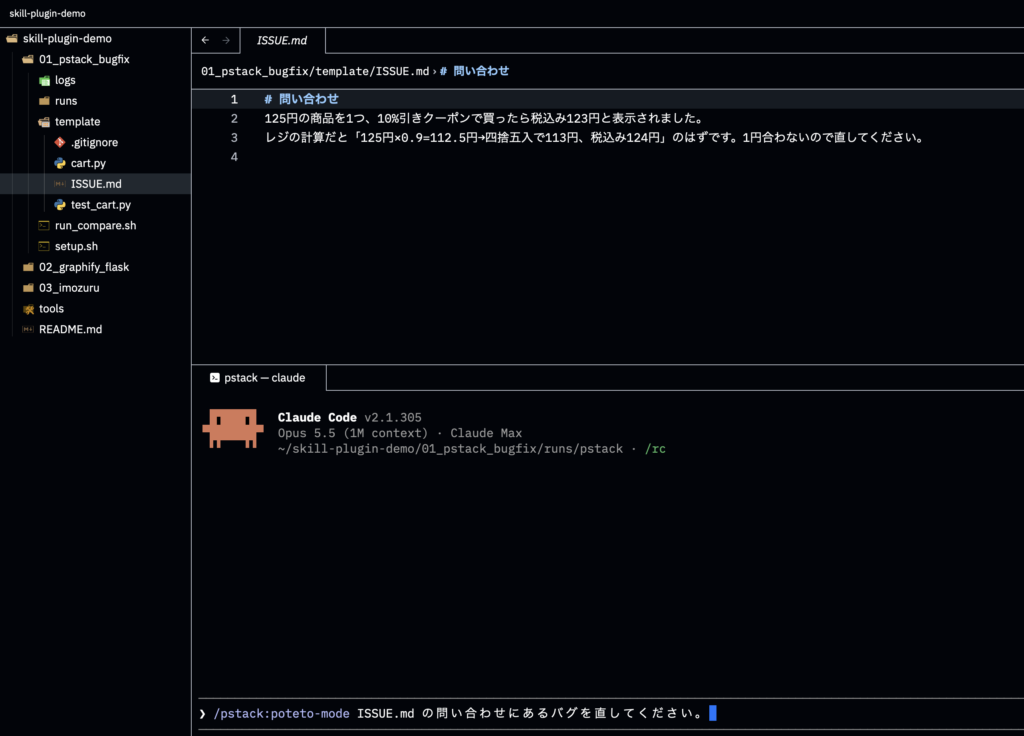Click the Claude Code mascot logo
Screen dimensions: 1024x736
233,428
